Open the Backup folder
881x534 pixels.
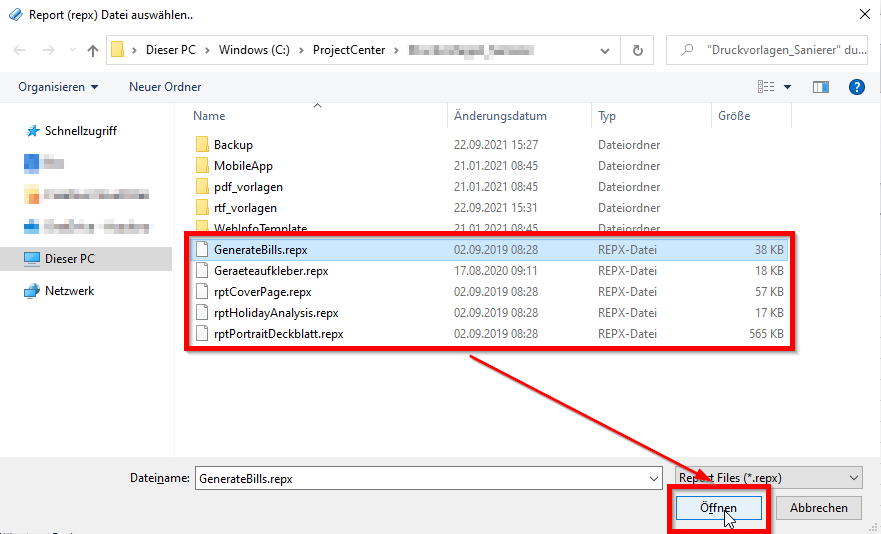click(x=233, y=145)
